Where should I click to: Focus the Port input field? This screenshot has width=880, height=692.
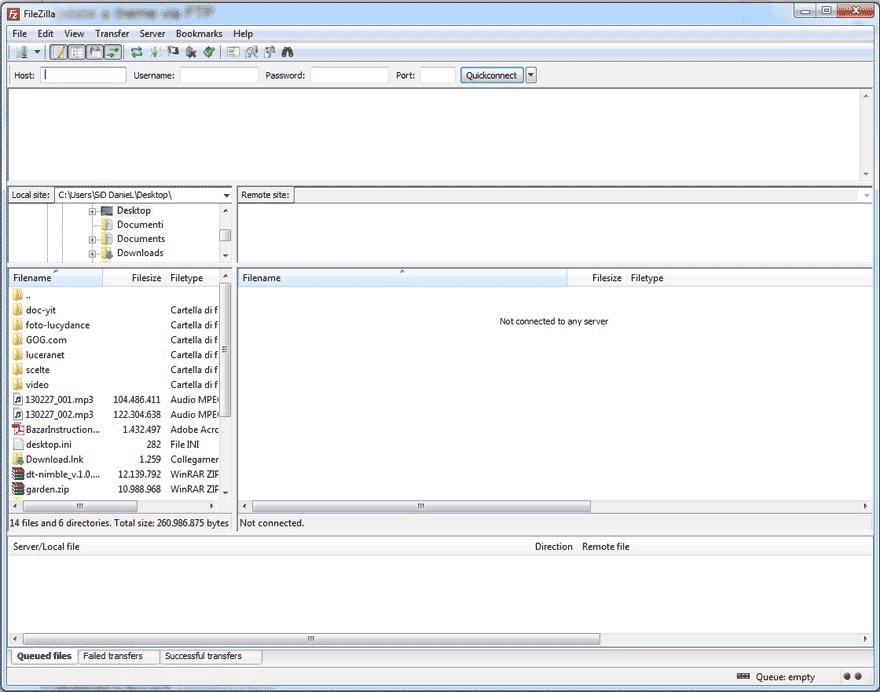pyautogui.click(x=437, y=75)
